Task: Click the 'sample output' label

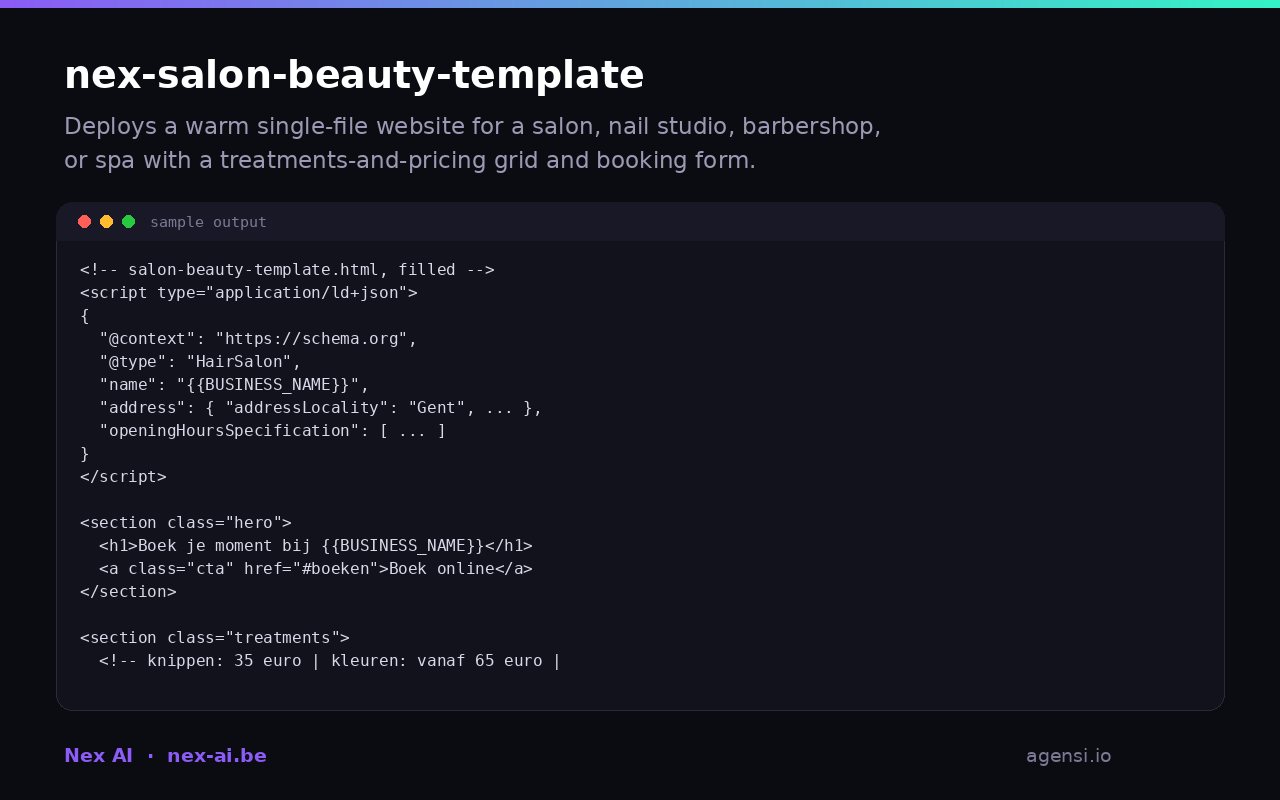Action: pos(208,222)
